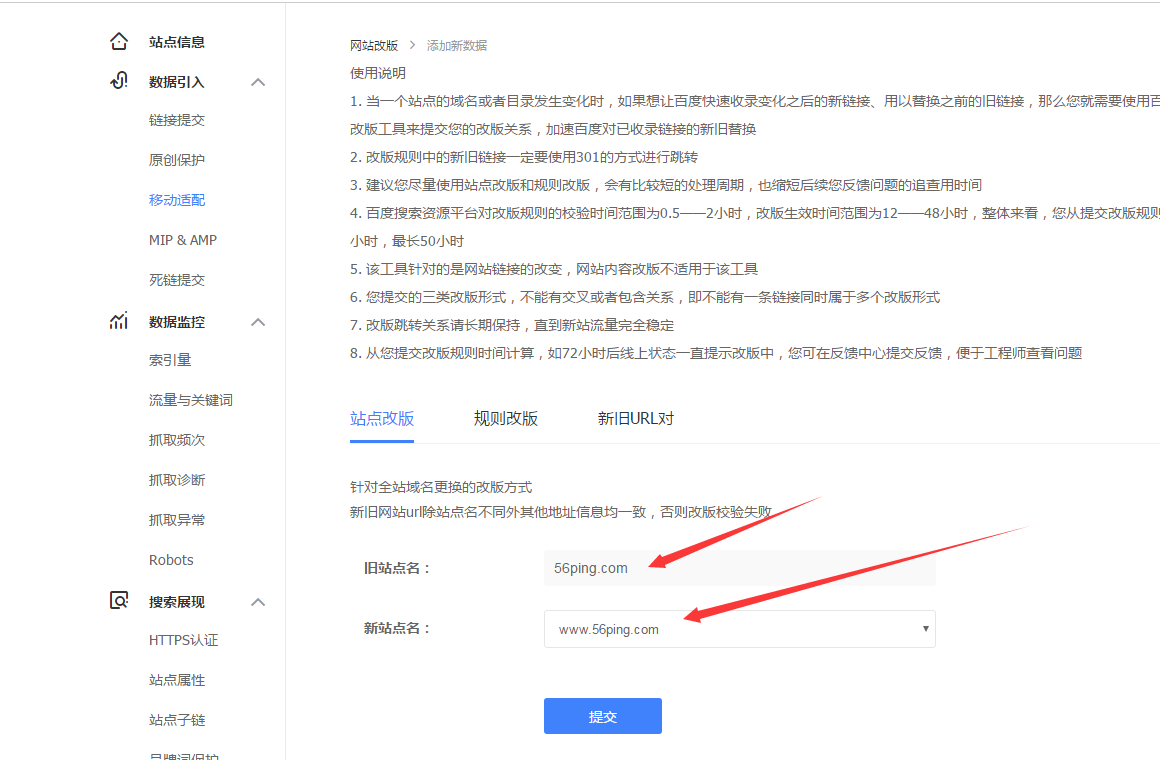Select the 站点改版 tab
1160x760 pixels.
(x=382, y=418)
